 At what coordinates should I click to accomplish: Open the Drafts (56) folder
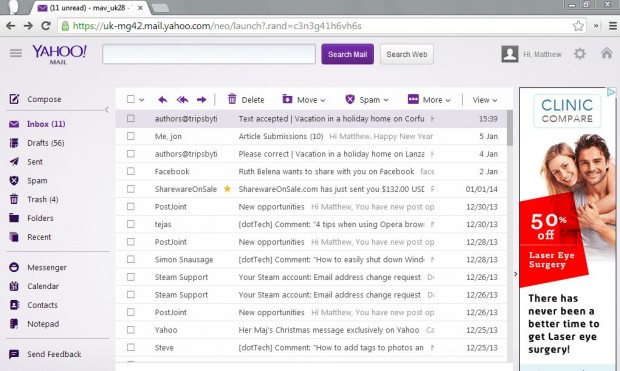pyautogui.click(x=45, y=143)
